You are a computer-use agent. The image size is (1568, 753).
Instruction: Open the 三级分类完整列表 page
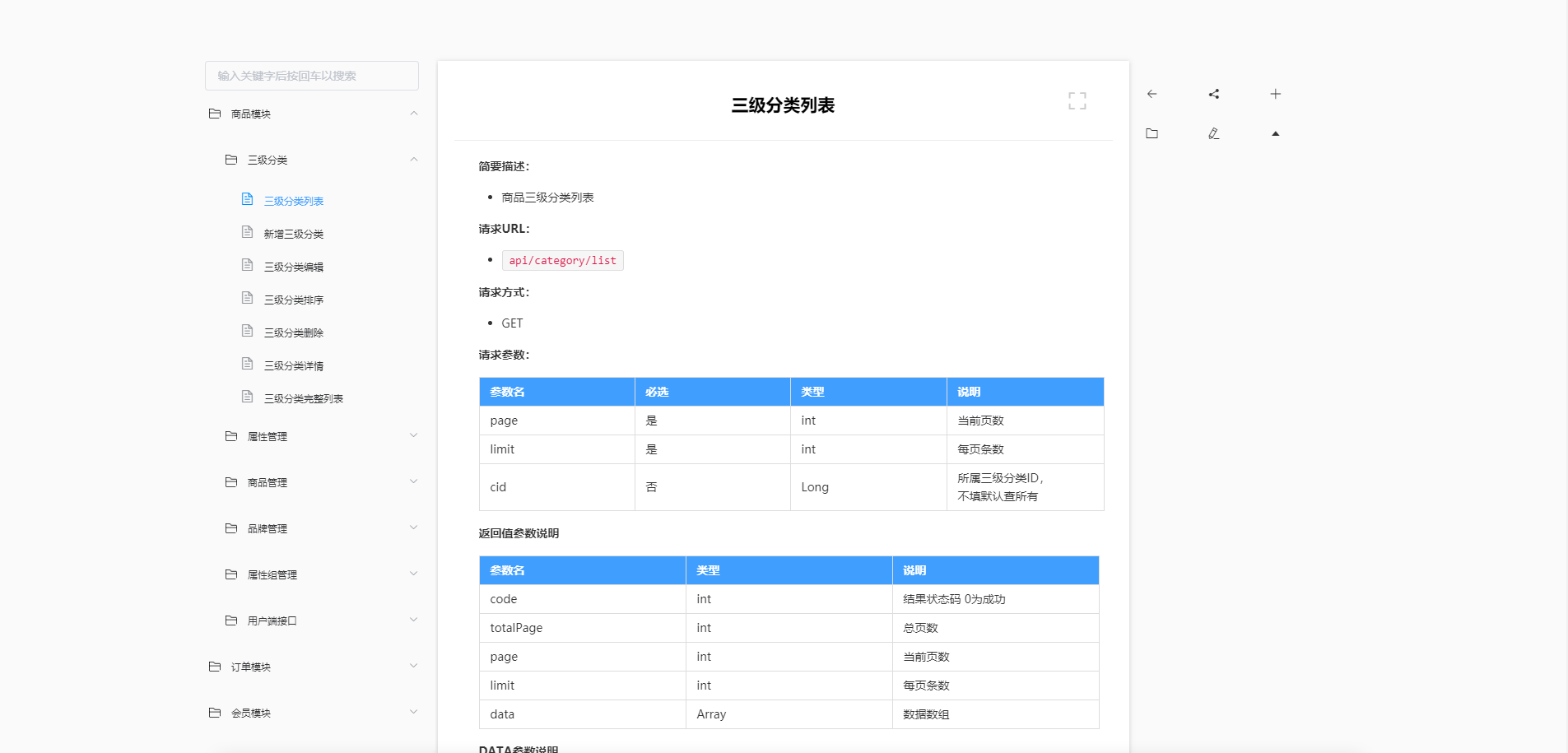[x=304, y=398]
